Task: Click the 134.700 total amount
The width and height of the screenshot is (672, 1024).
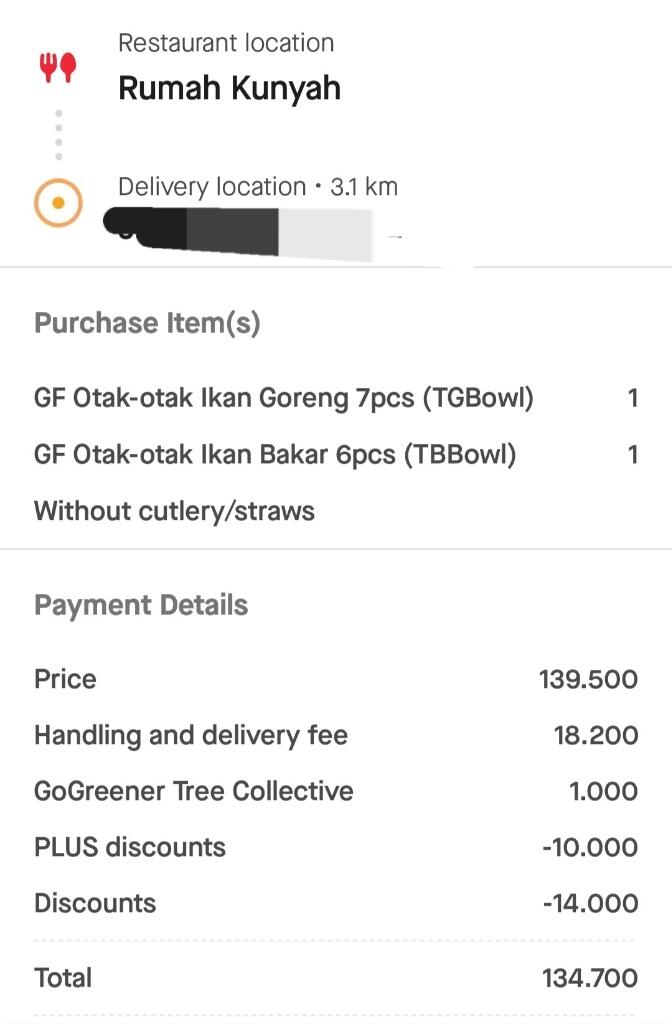Action: 590,978
